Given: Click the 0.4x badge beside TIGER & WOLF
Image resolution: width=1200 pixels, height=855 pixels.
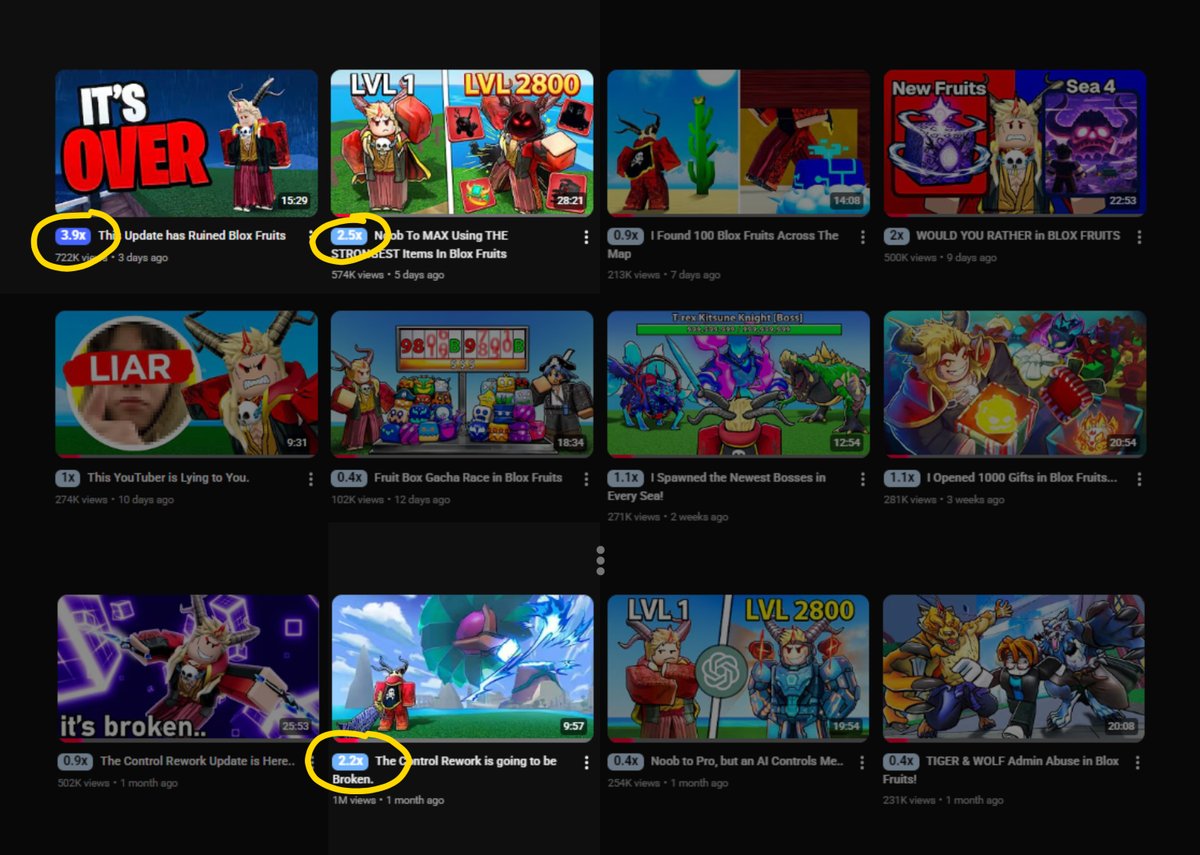Looking at the screenshot, I should pyautogui.click(x=900, y=761).
